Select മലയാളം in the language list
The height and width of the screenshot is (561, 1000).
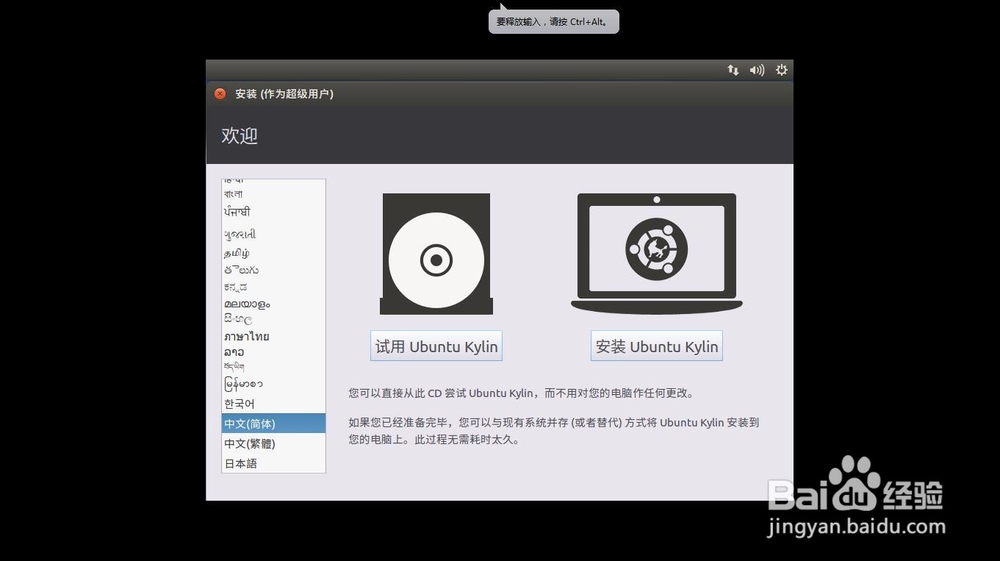(x=274, y=304)
